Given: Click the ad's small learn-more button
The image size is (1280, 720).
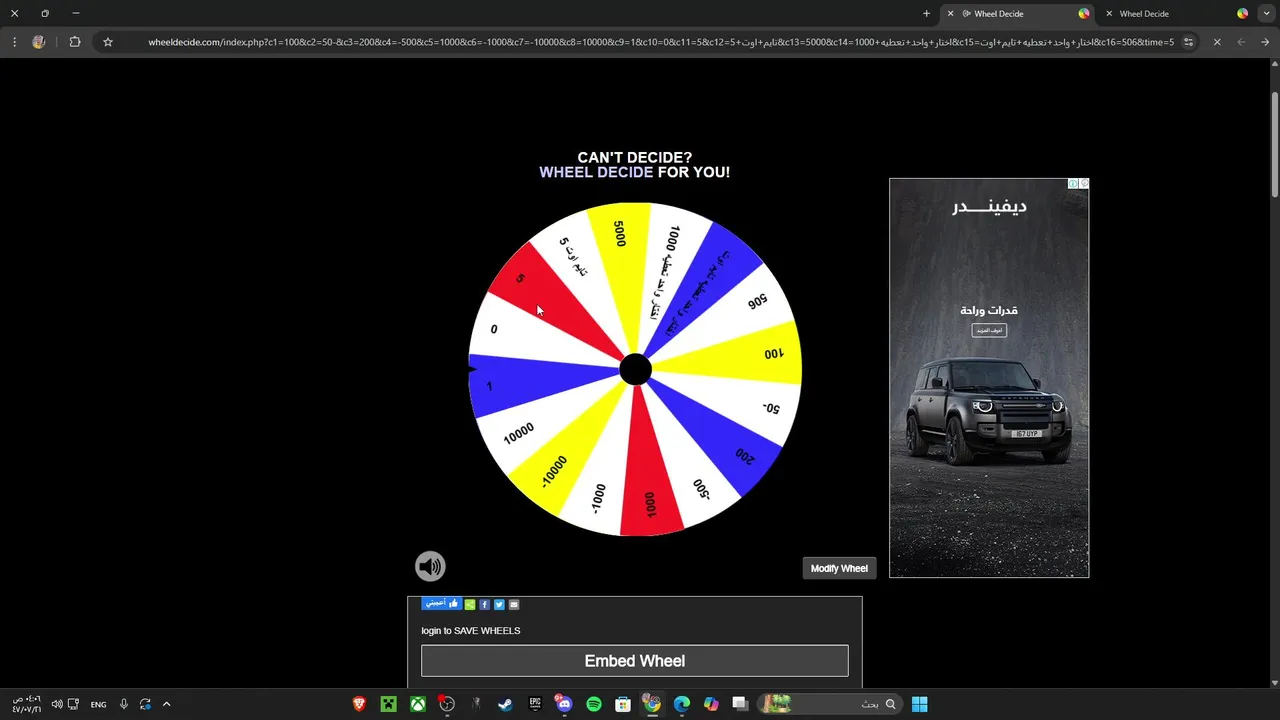Looking at the screenshot, I should coord(989,330).
